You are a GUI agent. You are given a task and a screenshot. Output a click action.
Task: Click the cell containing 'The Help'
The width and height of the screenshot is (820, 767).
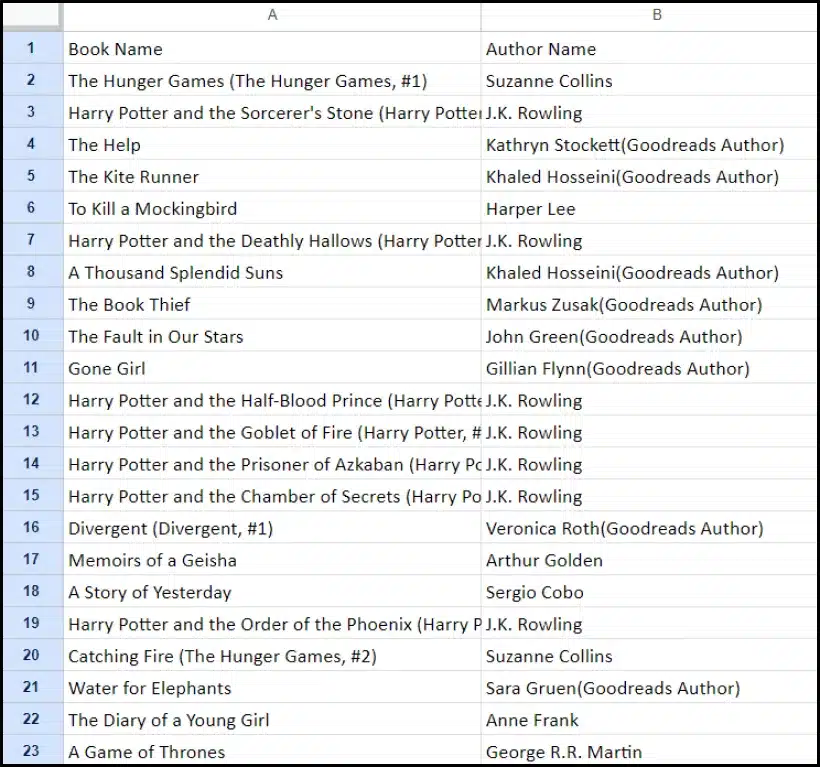105,145
